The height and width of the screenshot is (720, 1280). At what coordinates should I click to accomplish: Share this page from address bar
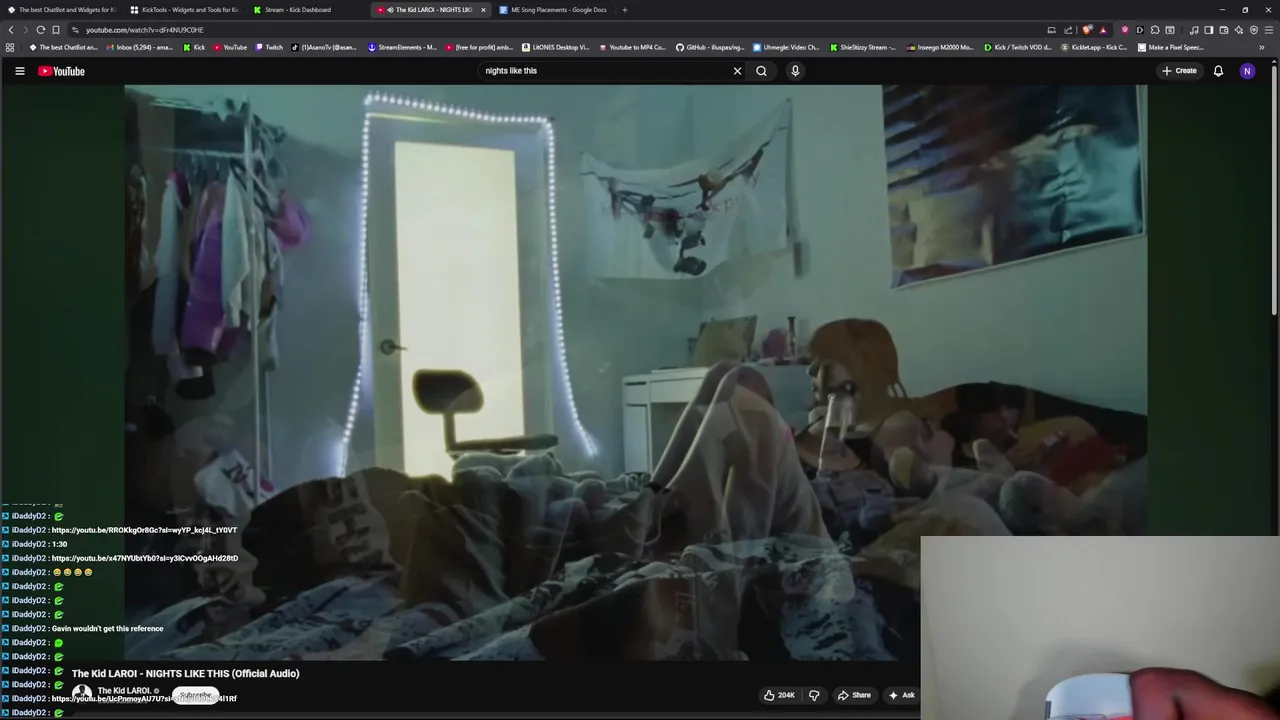(x=1068, y=30)
